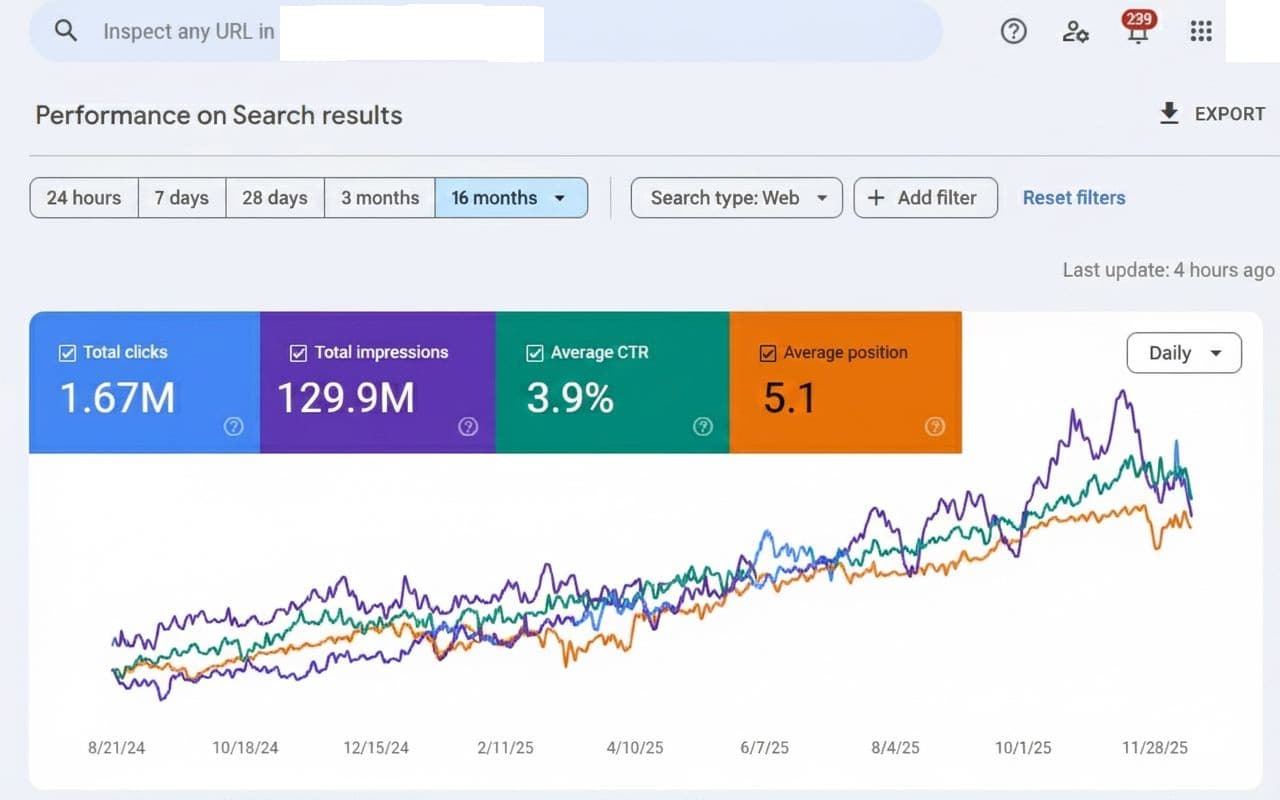Click the plus icon in Add filter
The width and height of the screenshot is (1280, 800).
coord(876,198)
